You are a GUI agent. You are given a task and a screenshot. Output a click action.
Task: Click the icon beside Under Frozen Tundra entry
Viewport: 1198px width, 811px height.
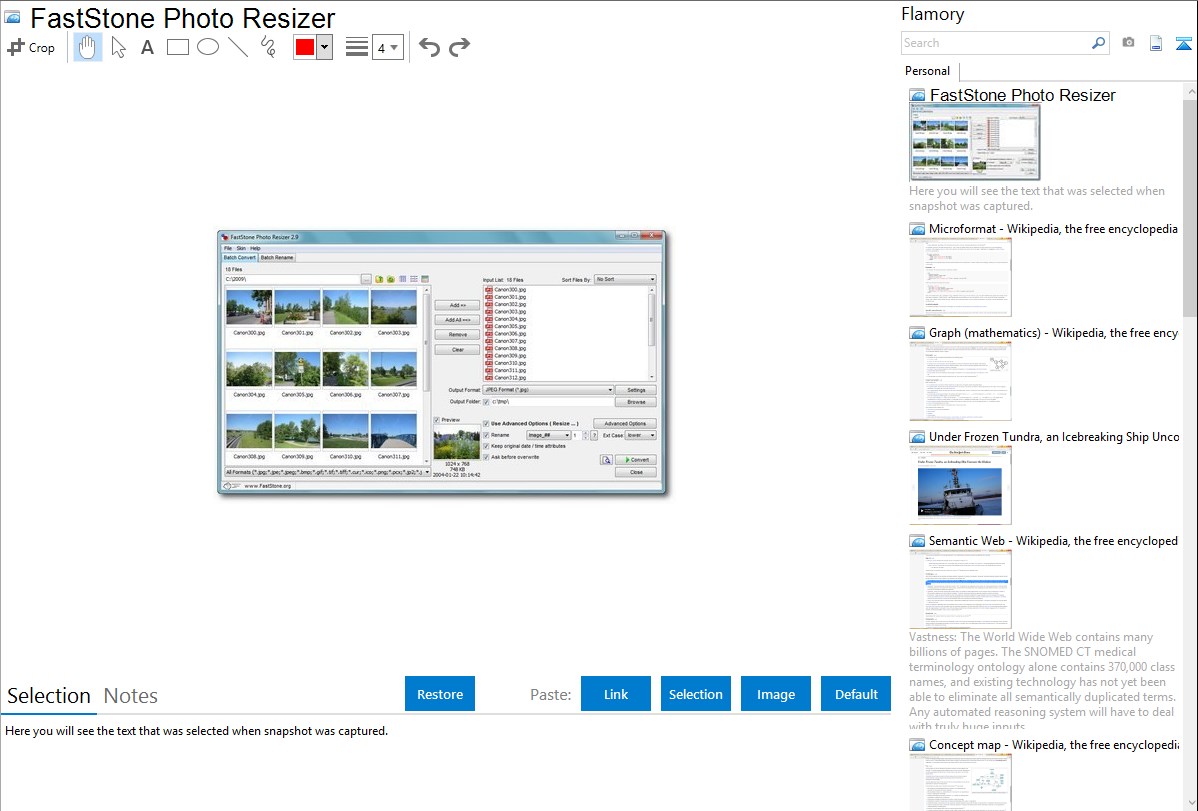[917, 437]
